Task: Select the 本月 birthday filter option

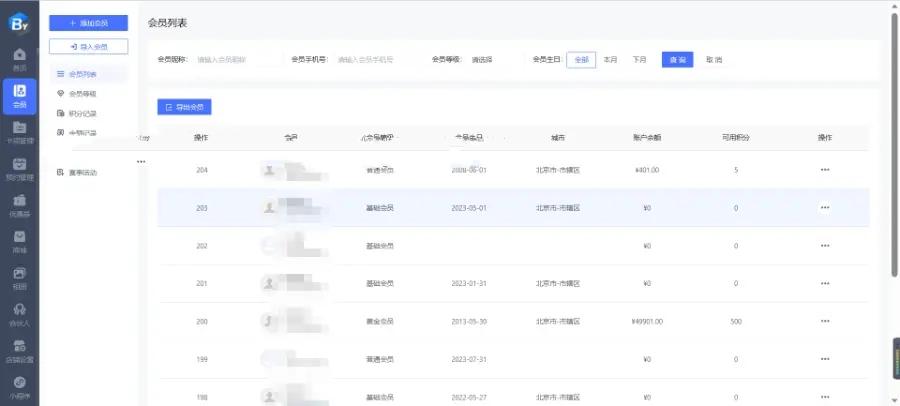Action: tap(610, 60)
